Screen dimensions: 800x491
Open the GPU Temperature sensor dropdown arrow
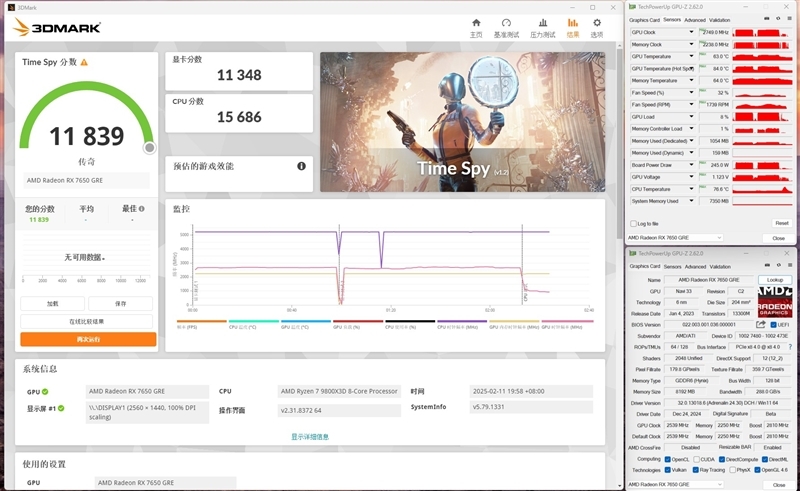click(692, 56)
